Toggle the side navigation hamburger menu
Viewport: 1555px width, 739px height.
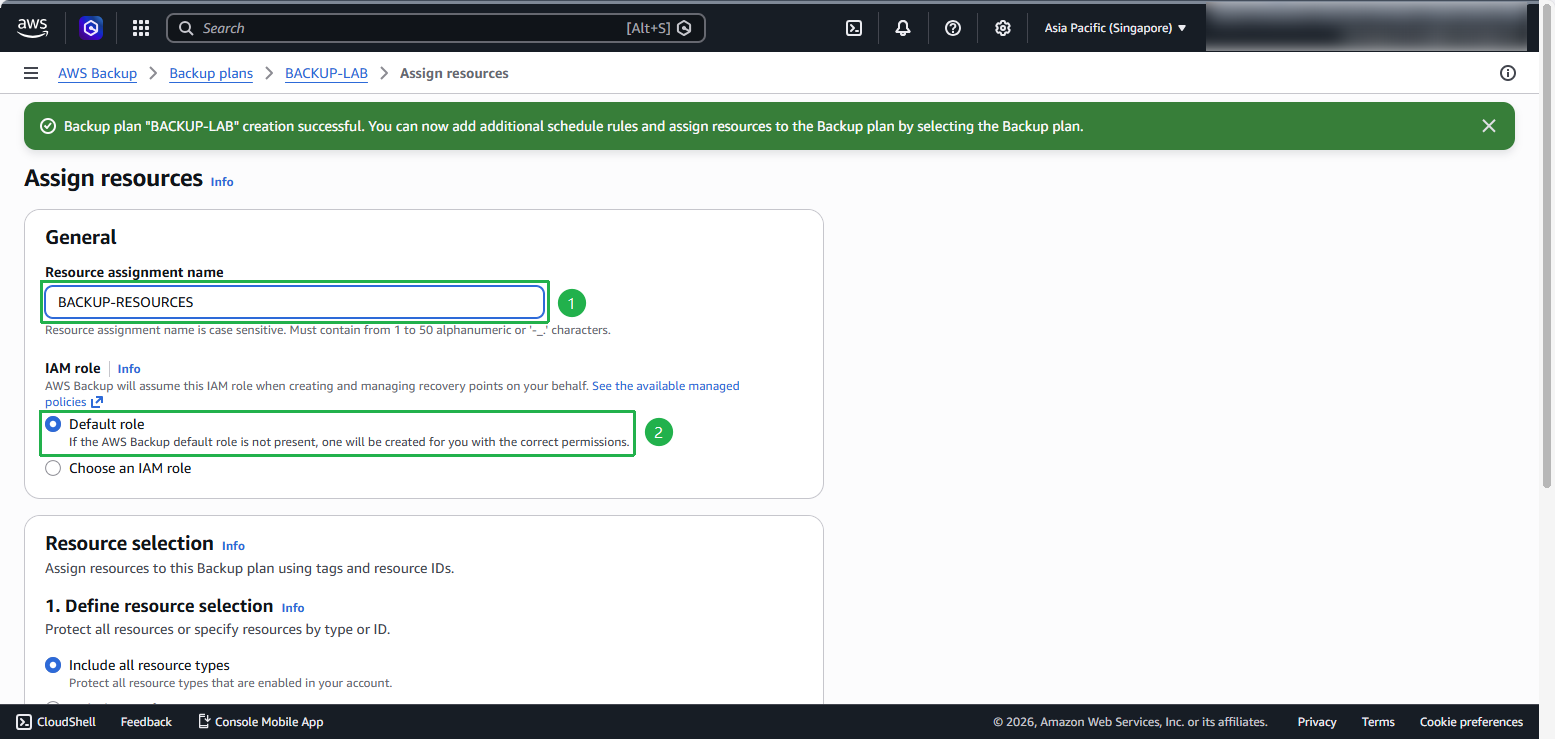point(31,73)
